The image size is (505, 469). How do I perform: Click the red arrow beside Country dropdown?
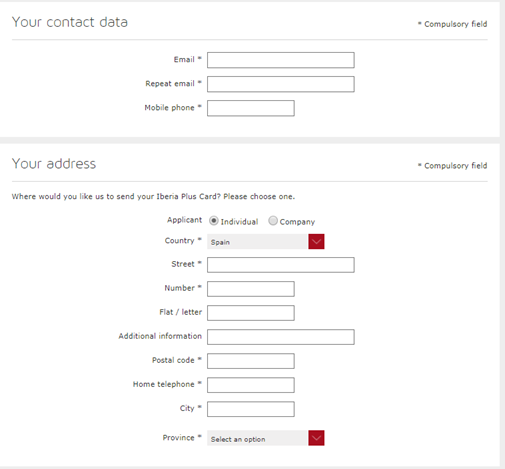316,242
